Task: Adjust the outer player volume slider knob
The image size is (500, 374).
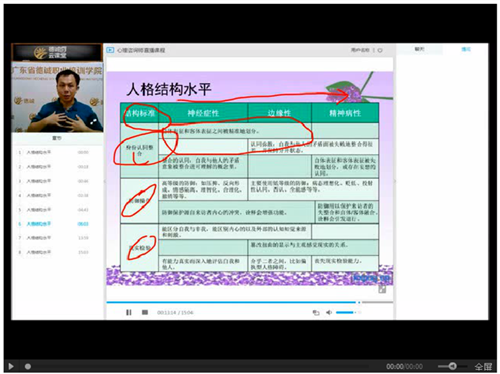Action: tap(452, 366)
